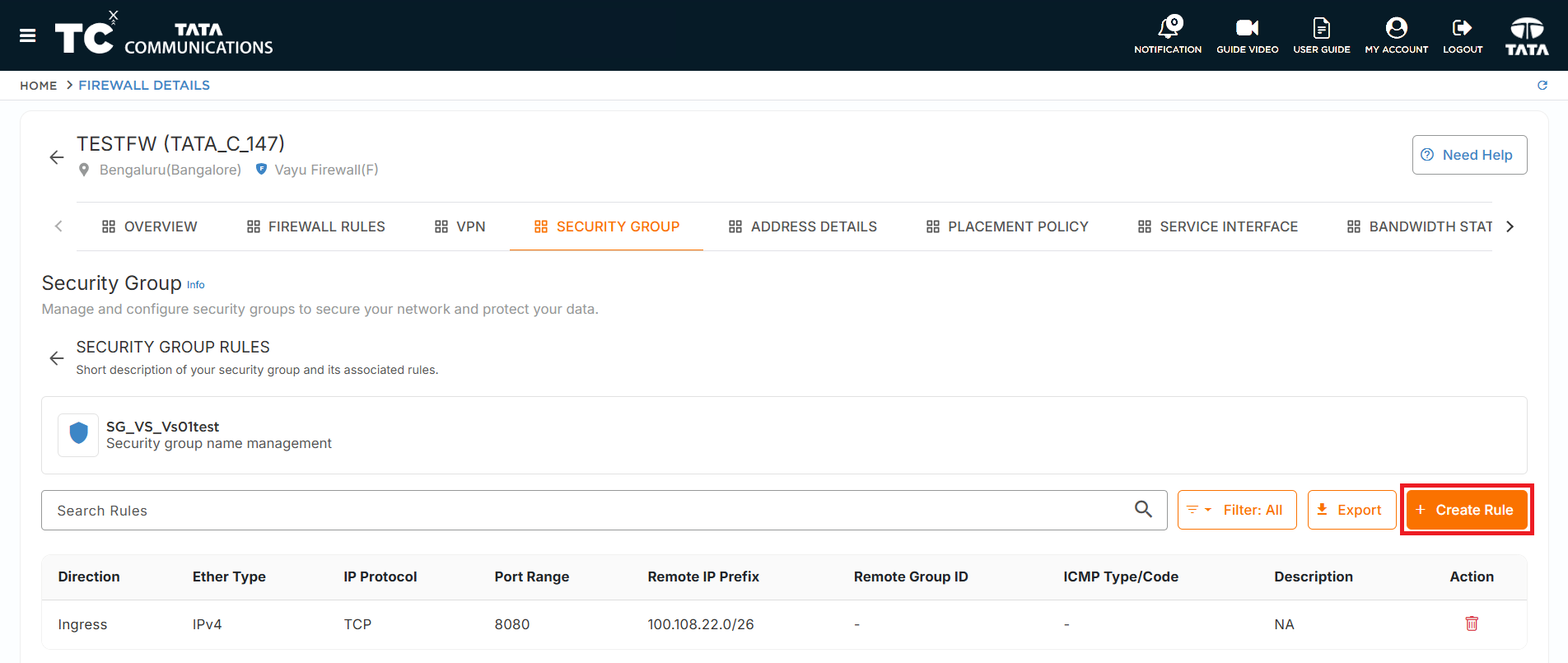The width and height of the screenshot is (1568, 663).
Task: Open the Notification bell
Action: [1168, 35]
